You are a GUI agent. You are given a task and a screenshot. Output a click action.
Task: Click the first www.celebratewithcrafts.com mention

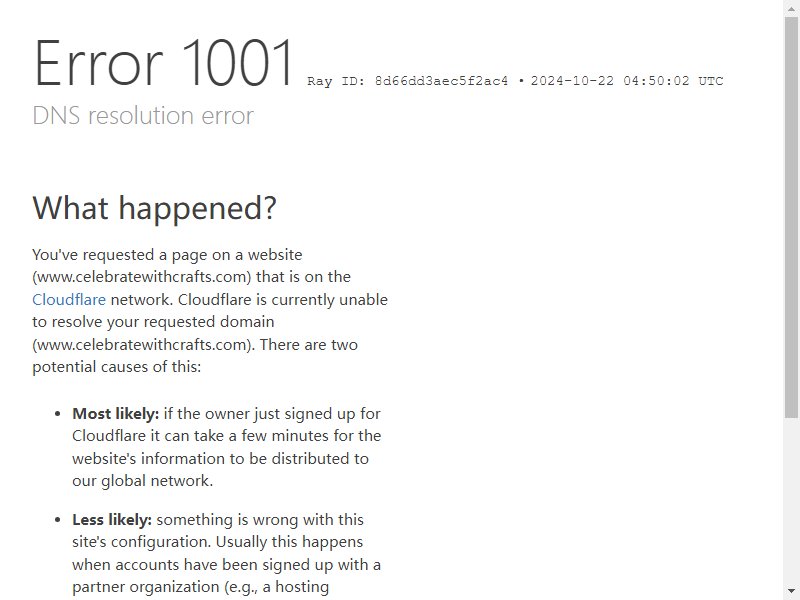coord(142,277)
